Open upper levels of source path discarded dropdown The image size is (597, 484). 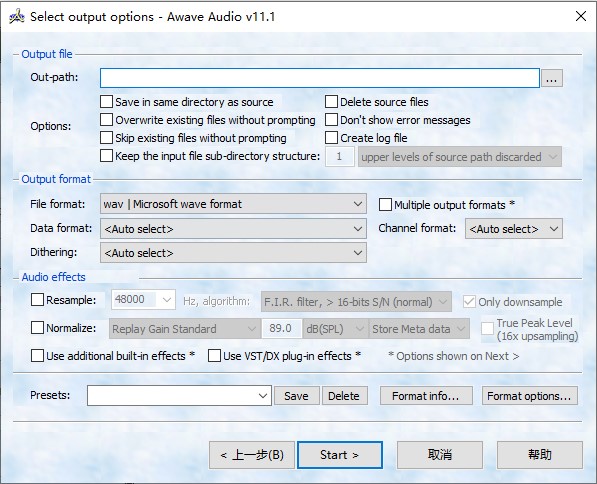point(460,157)
